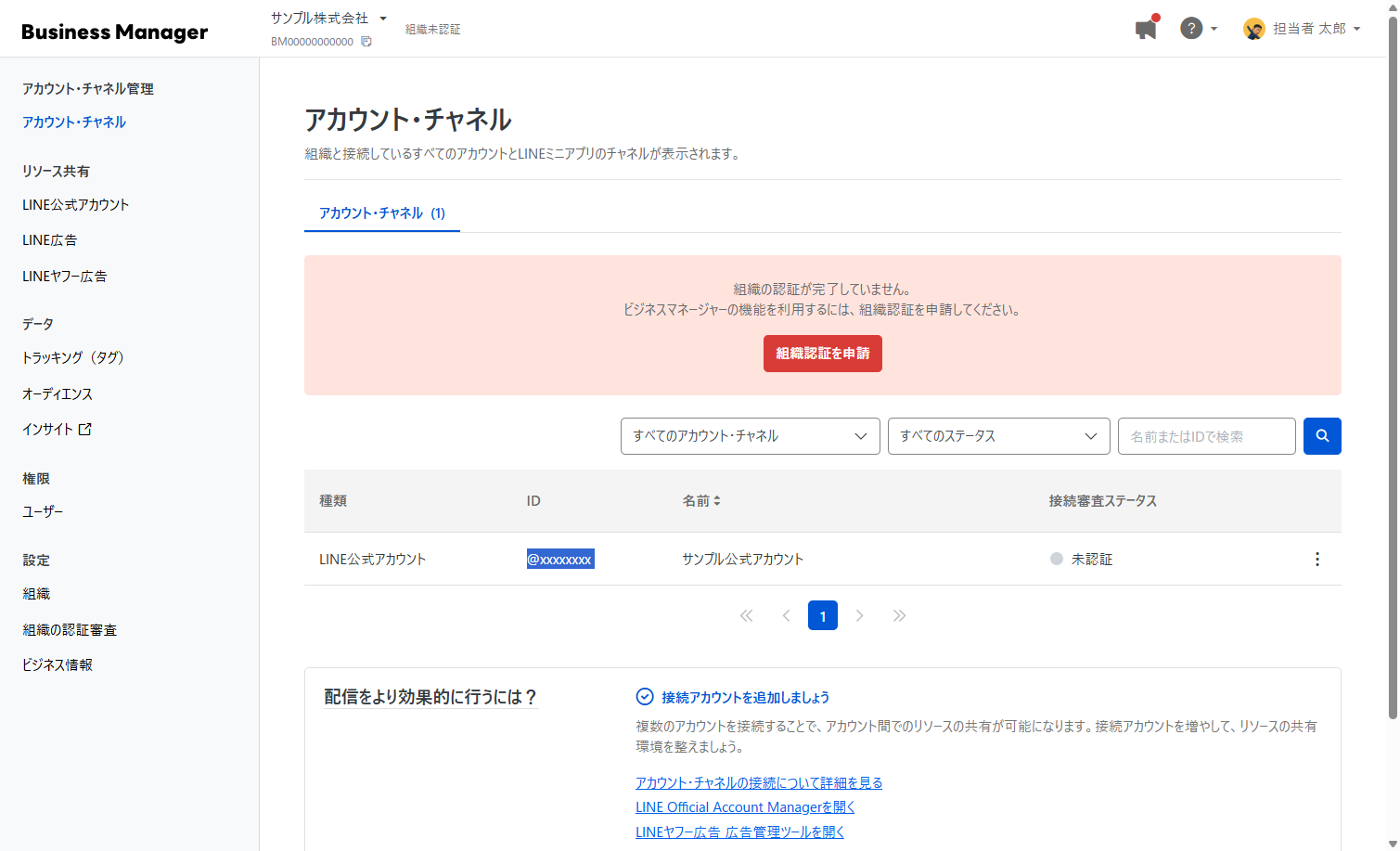The width and height of the screenshot is (1400, 851).
Task: Open LINE公式アカウント in the sidebar
Action: click(76, 205)
